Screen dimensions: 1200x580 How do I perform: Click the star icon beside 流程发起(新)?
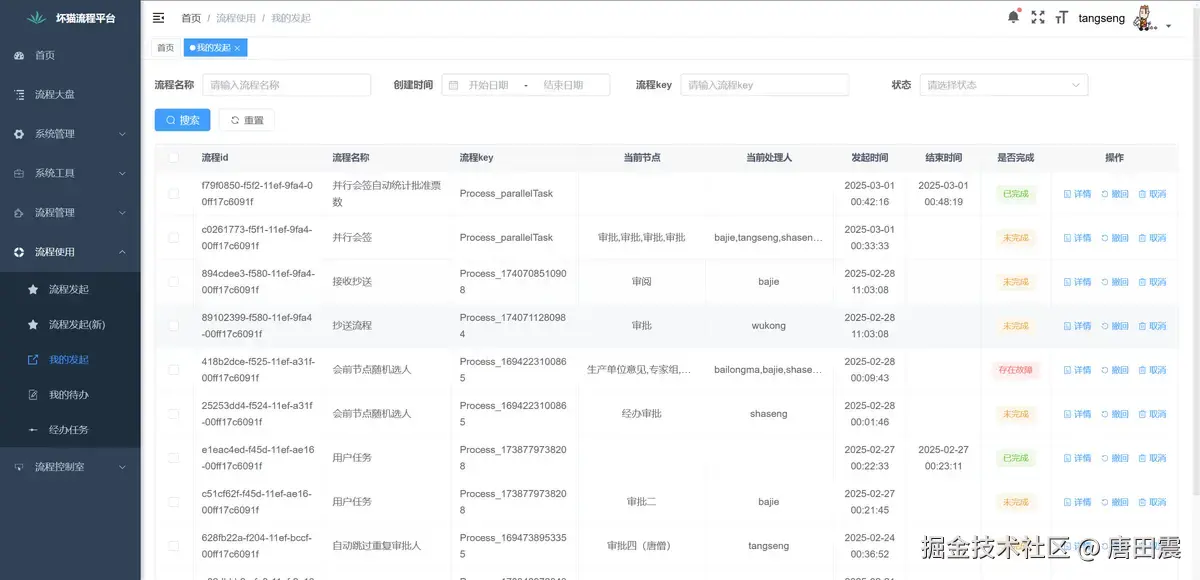point(33,325)
